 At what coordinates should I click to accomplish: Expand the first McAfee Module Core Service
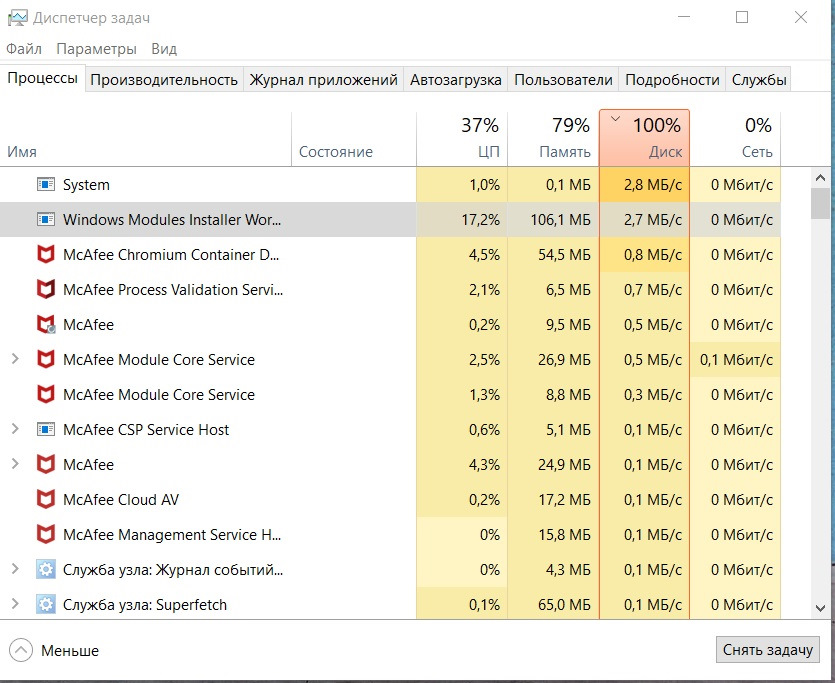[15, 360]
